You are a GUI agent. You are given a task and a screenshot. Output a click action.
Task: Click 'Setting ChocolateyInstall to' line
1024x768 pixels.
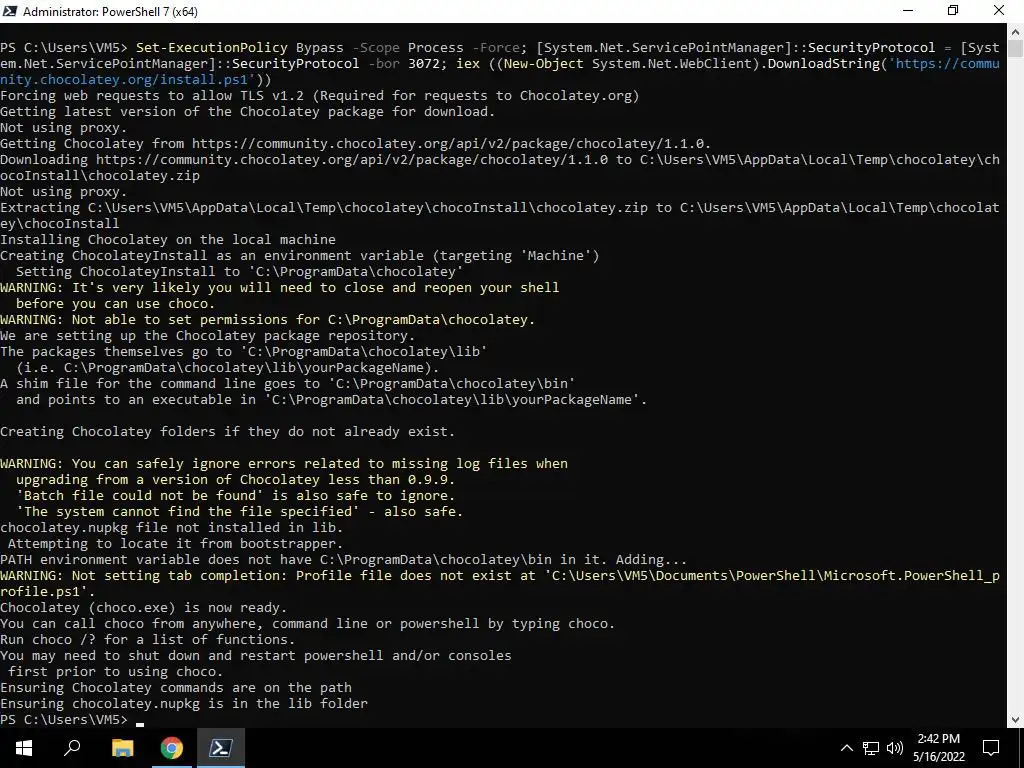(x=240, y=272)
